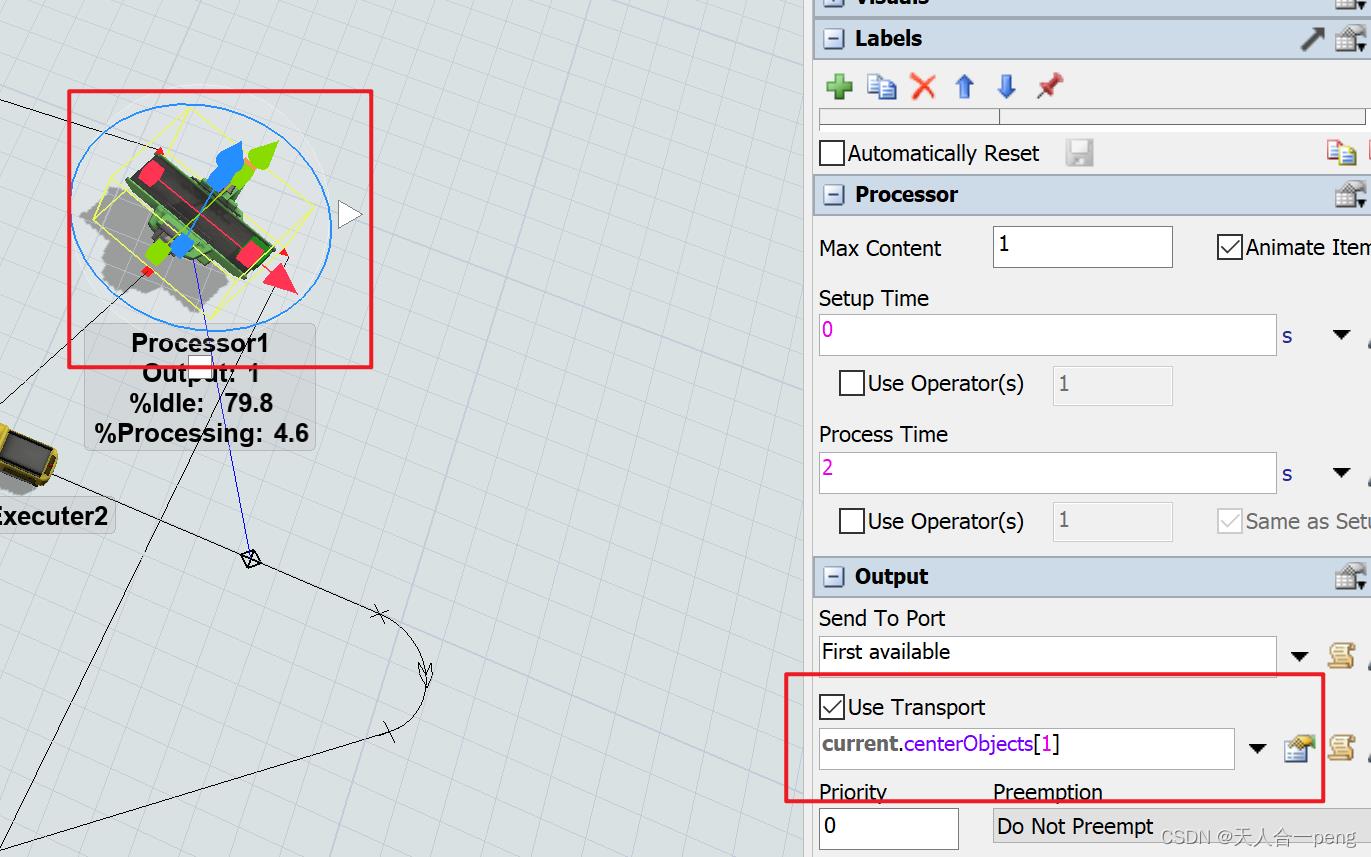Open the Labels panel table options icon
Screen dimensions: 1371x857
coord(1350,39)
